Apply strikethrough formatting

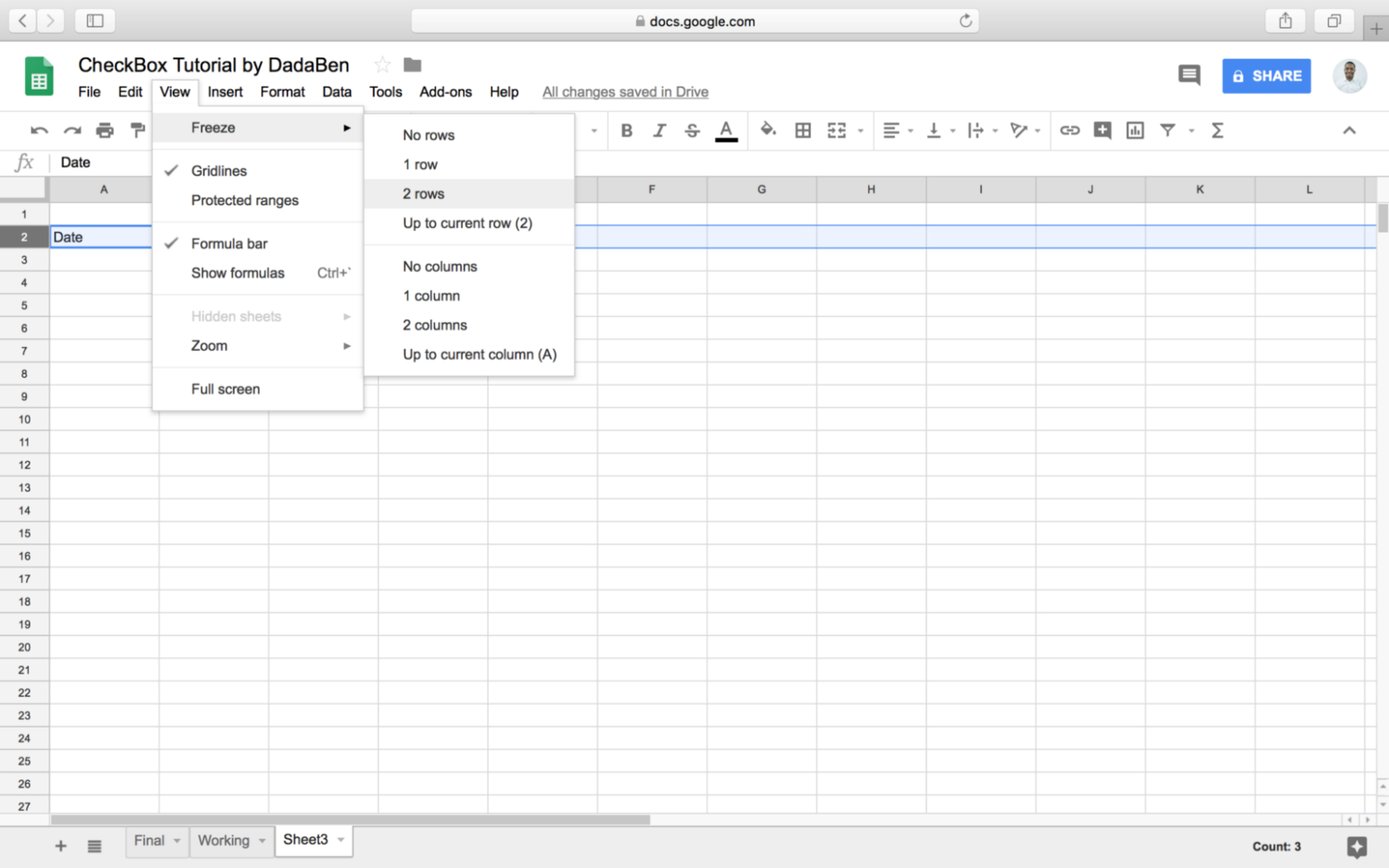click(x=692, y=131)
